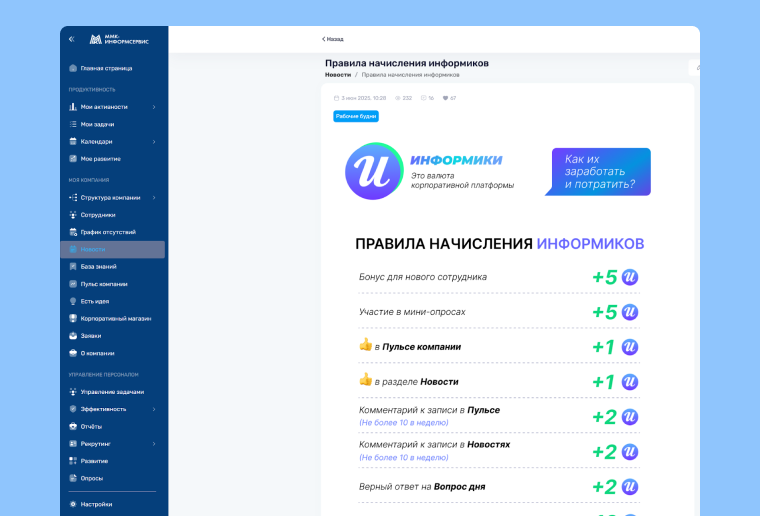Expand Структура компании submenu chevron
Viewport: 760px width, 516px height.
tap(154, 198)
